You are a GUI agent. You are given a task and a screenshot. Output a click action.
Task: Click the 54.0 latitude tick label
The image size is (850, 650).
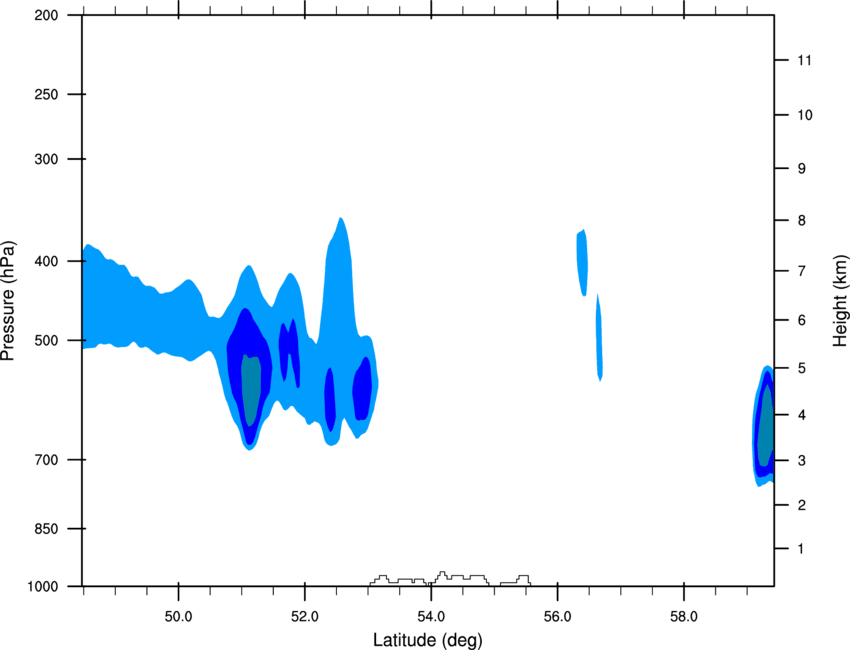pyautogui.click(x=431, y=617)
